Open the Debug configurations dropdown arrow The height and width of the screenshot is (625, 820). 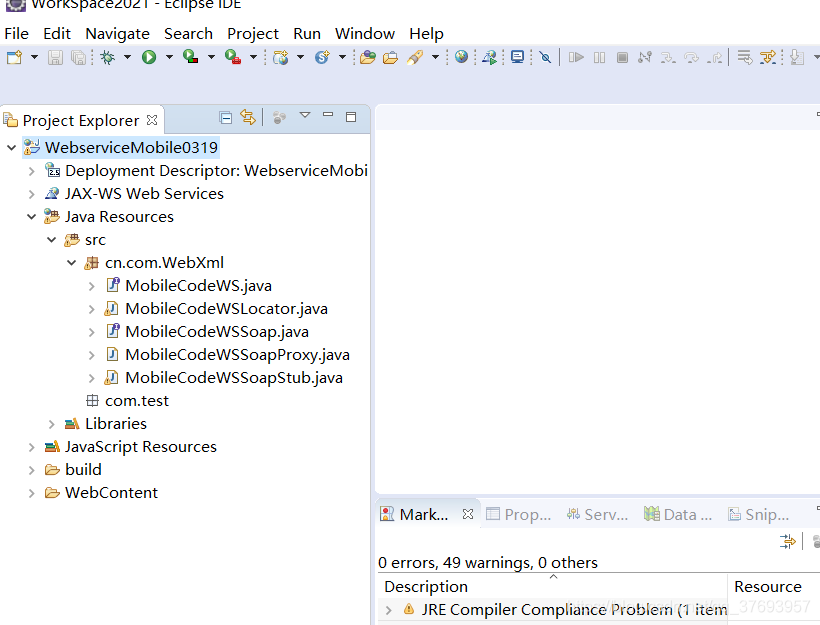(127, 57)
